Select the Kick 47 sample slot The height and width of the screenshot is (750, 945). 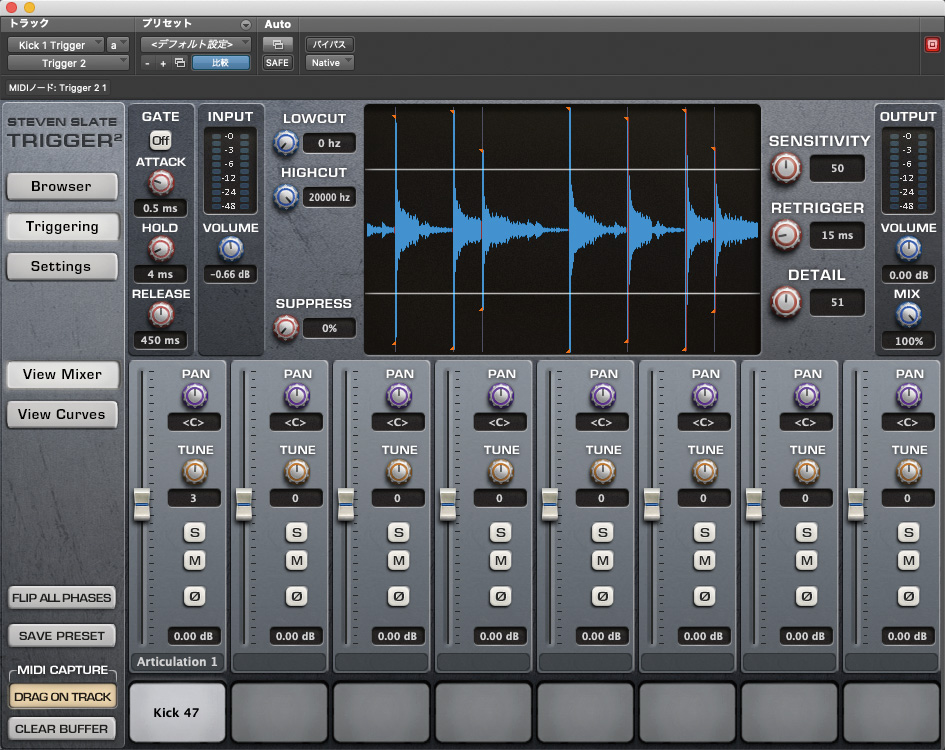tap(177, 712)
